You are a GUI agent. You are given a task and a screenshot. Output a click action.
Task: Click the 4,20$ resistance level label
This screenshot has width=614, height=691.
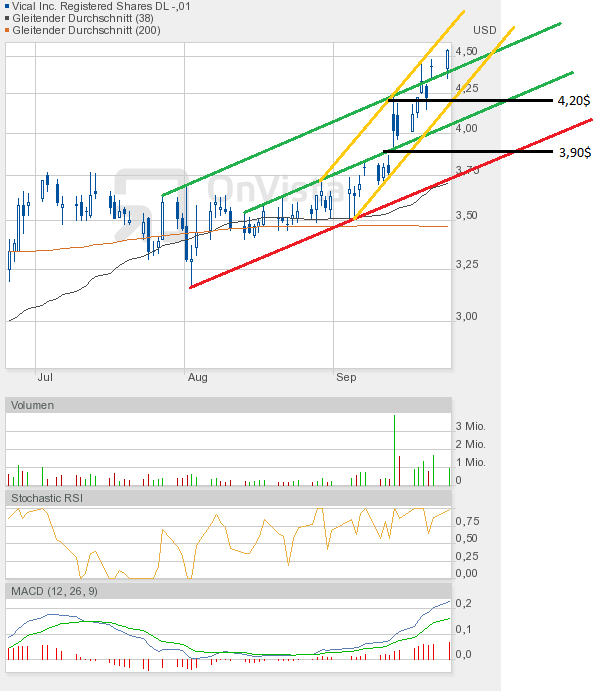[573, 101]
